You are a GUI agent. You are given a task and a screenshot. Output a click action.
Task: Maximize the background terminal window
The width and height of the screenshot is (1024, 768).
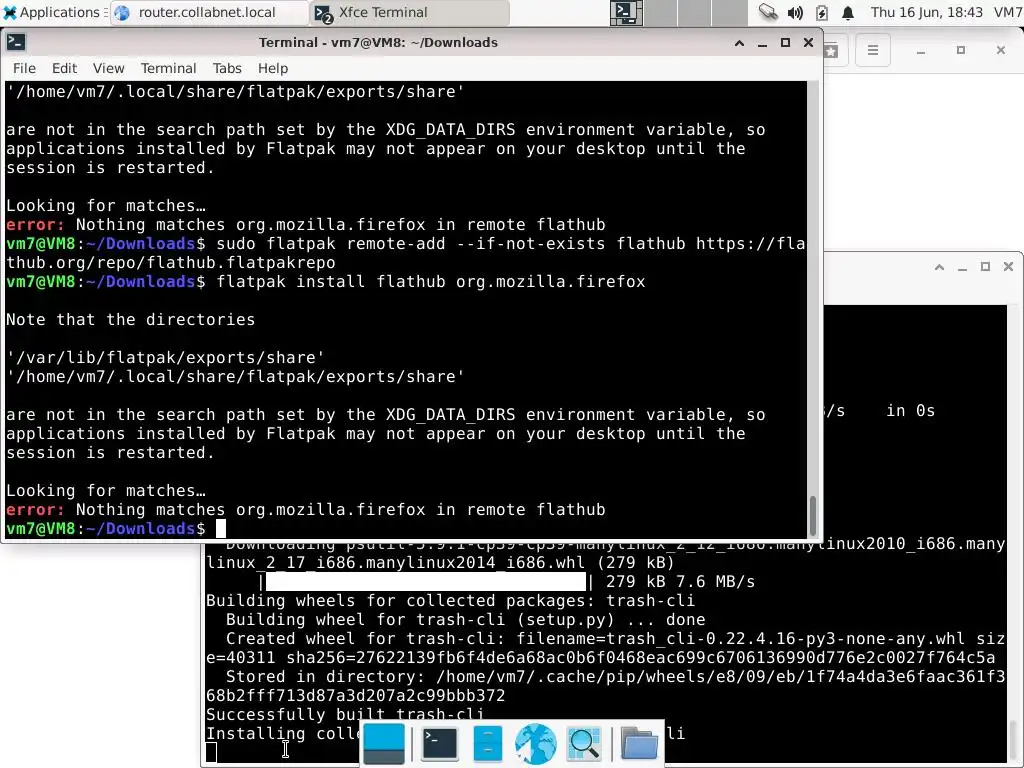985,266
